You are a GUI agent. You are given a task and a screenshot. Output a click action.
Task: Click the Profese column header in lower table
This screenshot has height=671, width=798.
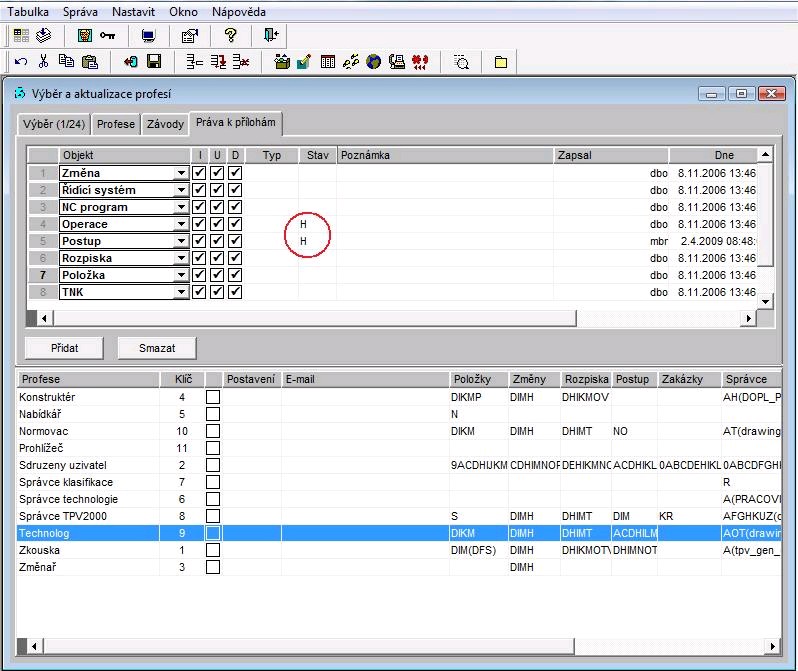(x=88, y=379)
